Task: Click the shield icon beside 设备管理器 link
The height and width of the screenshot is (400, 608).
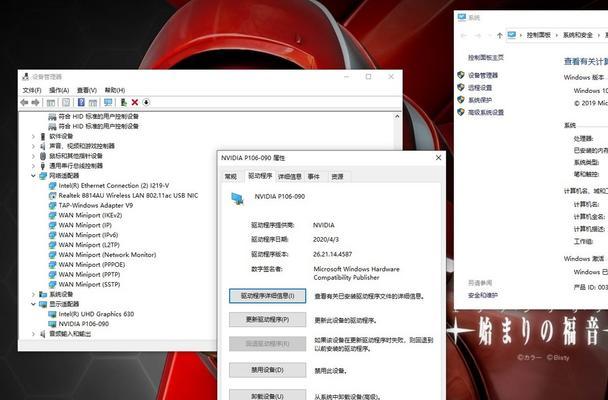Action: 461,75
